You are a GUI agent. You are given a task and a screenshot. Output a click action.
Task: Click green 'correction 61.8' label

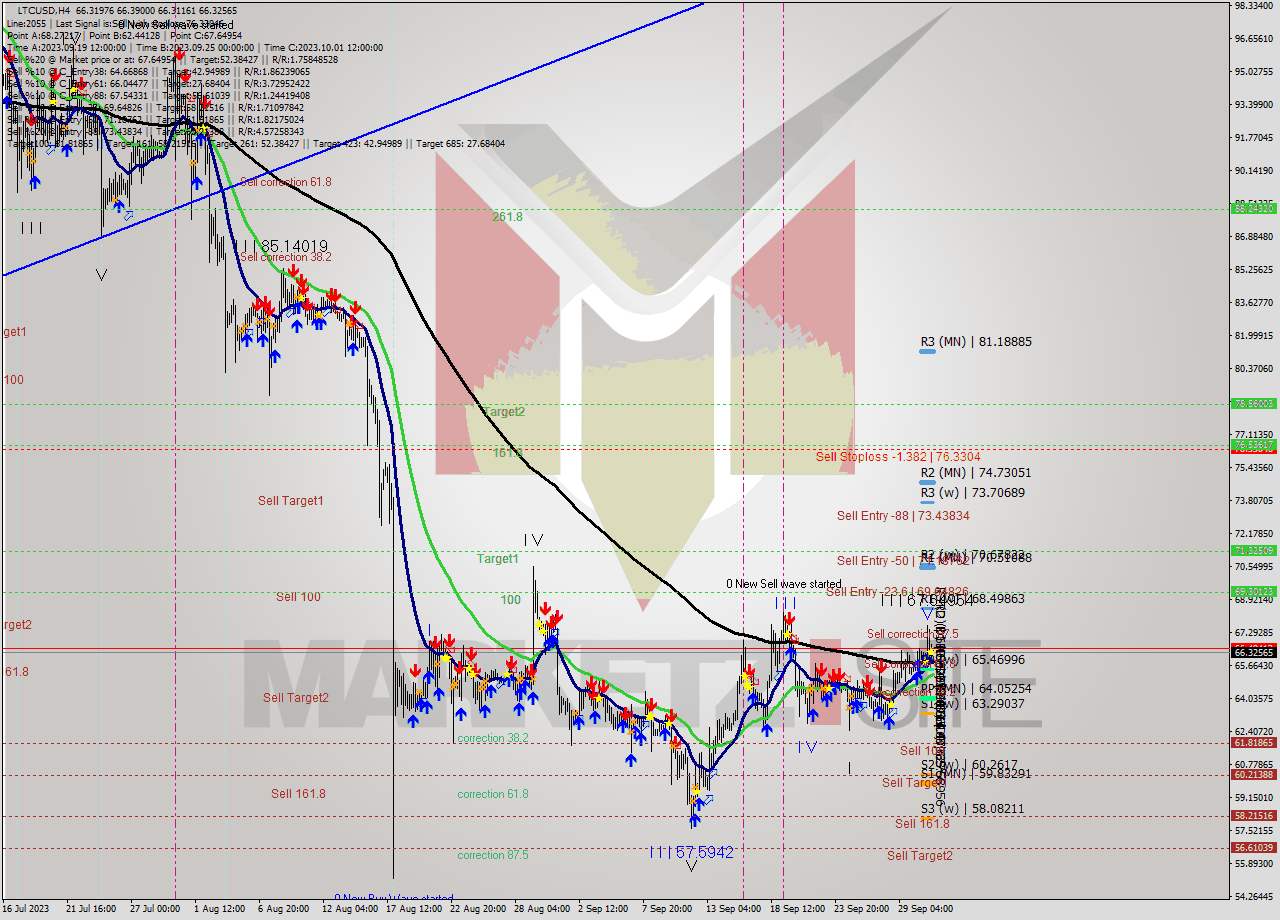493,794
